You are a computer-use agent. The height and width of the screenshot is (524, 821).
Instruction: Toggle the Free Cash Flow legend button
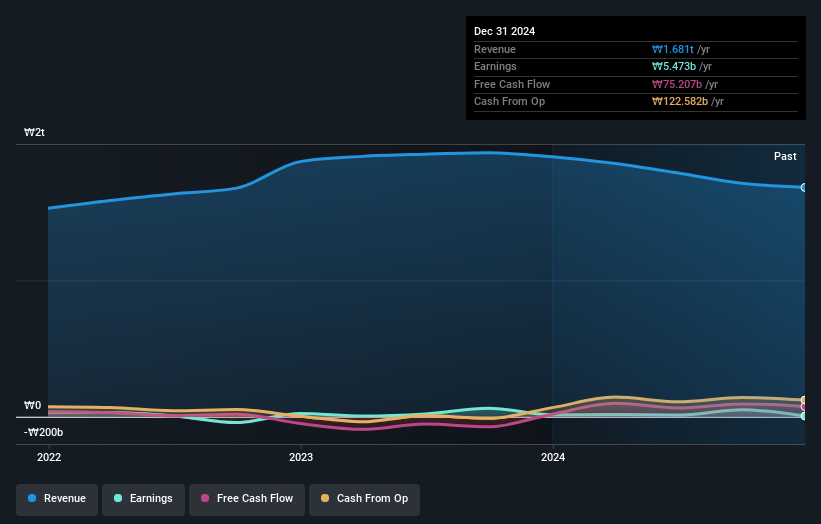click(247, 498)
